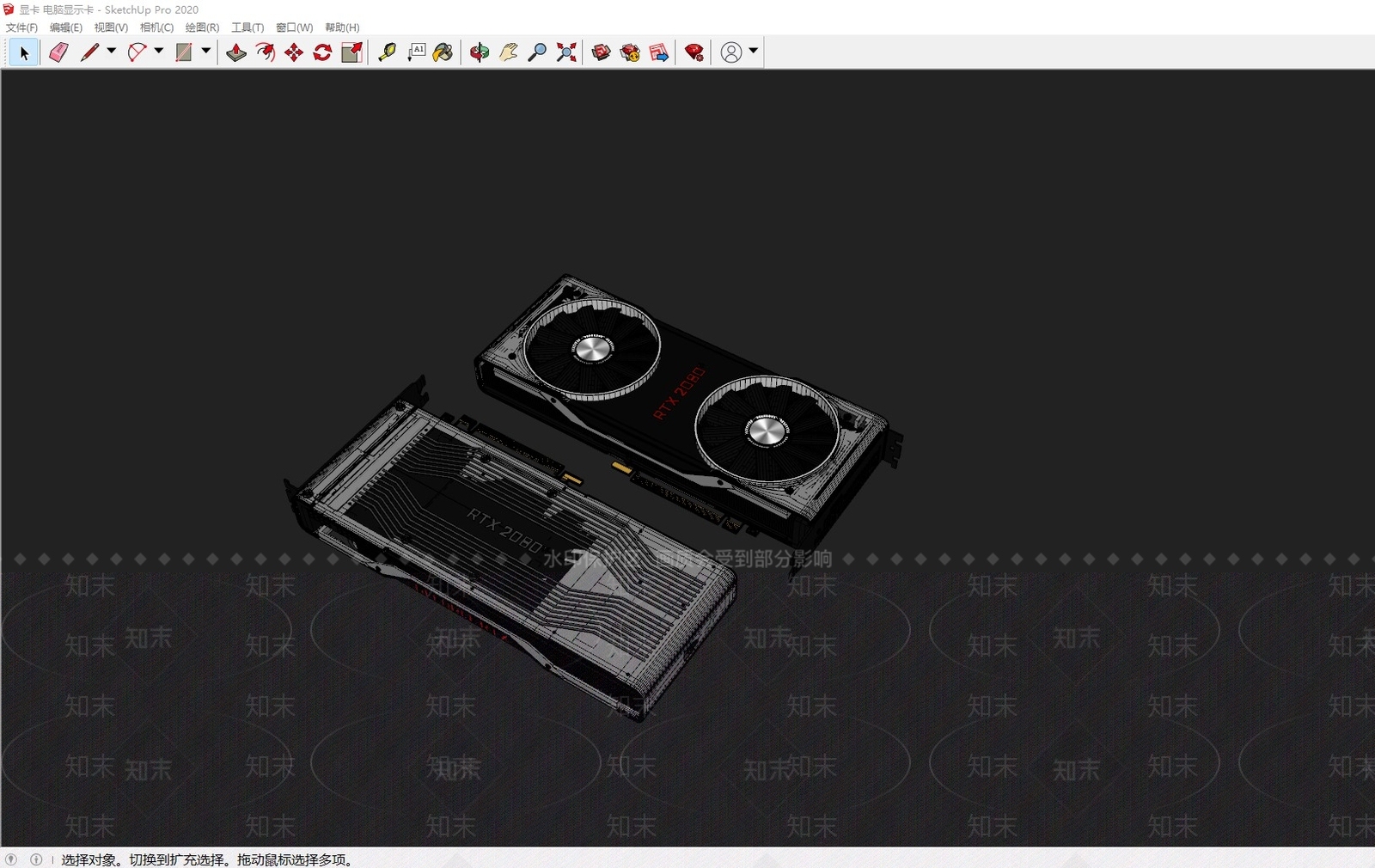Choose the Move tool with red arrows
The width and height of the screenshot is (1375, 868).
[294, 52]
